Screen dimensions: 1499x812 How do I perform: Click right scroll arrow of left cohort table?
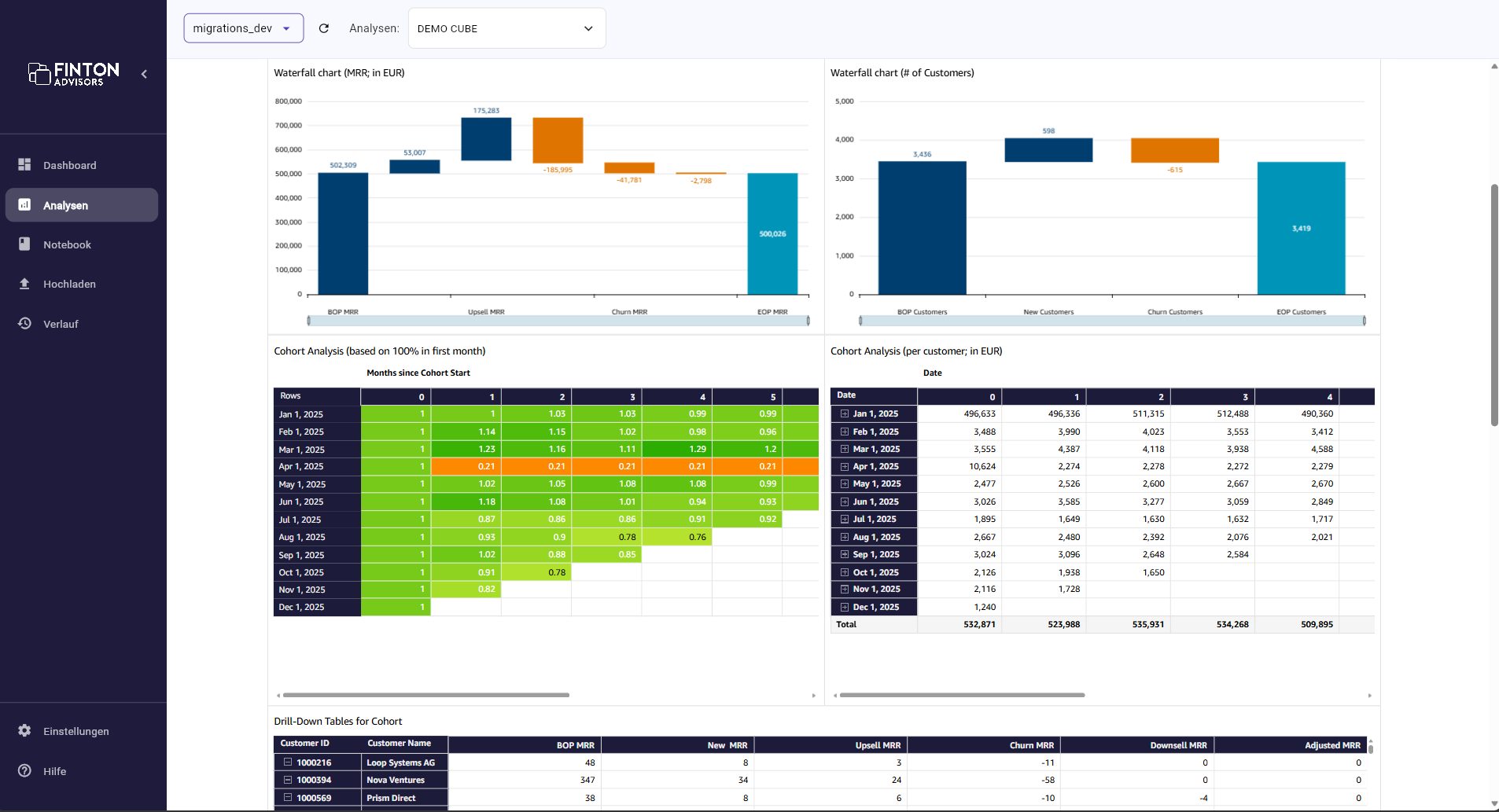pyautogui.click(x=813, y=696)
